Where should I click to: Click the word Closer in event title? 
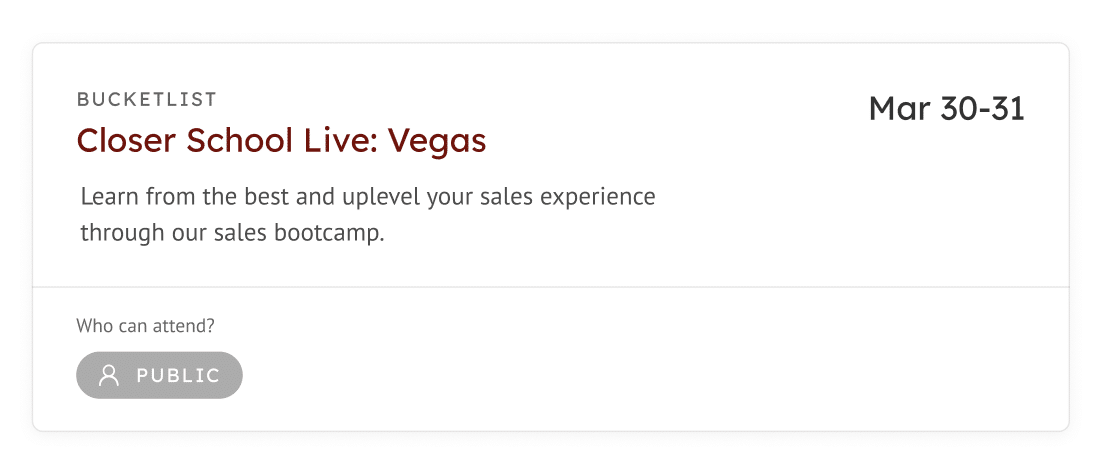pyautogui.click(x=127, y=140)
